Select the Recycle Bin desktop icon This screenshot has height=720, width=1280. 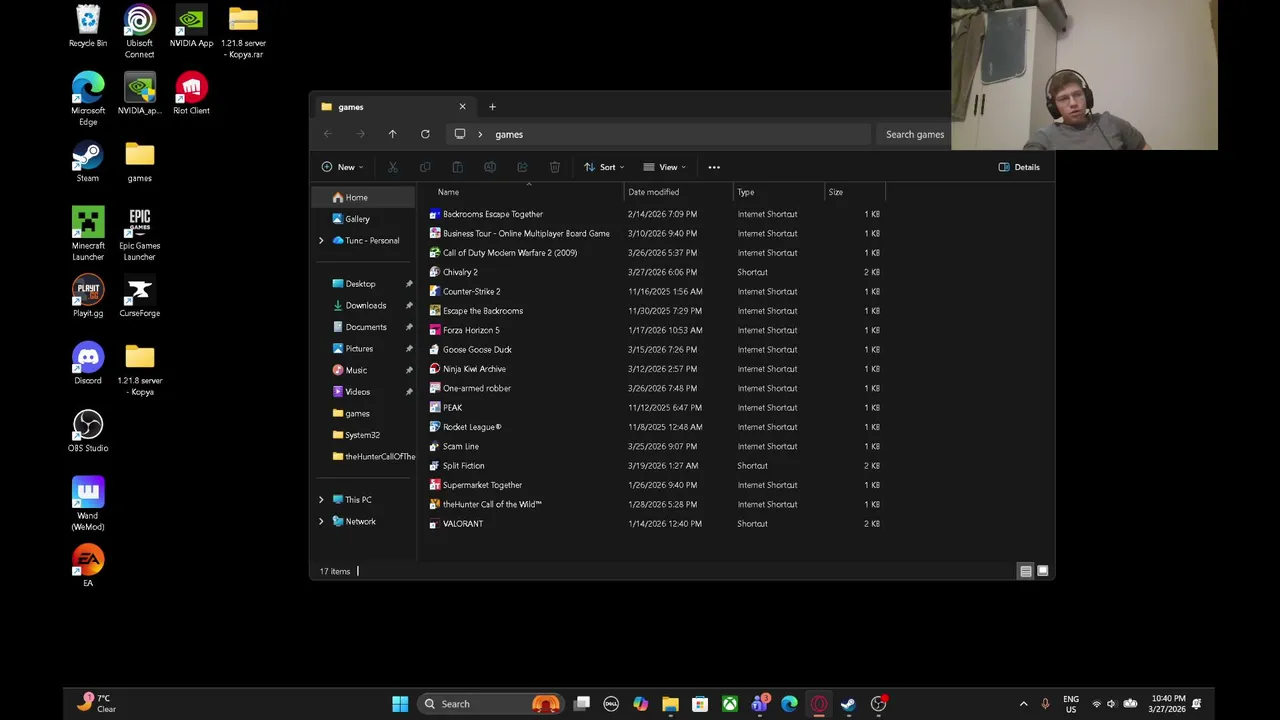[88, 27]
